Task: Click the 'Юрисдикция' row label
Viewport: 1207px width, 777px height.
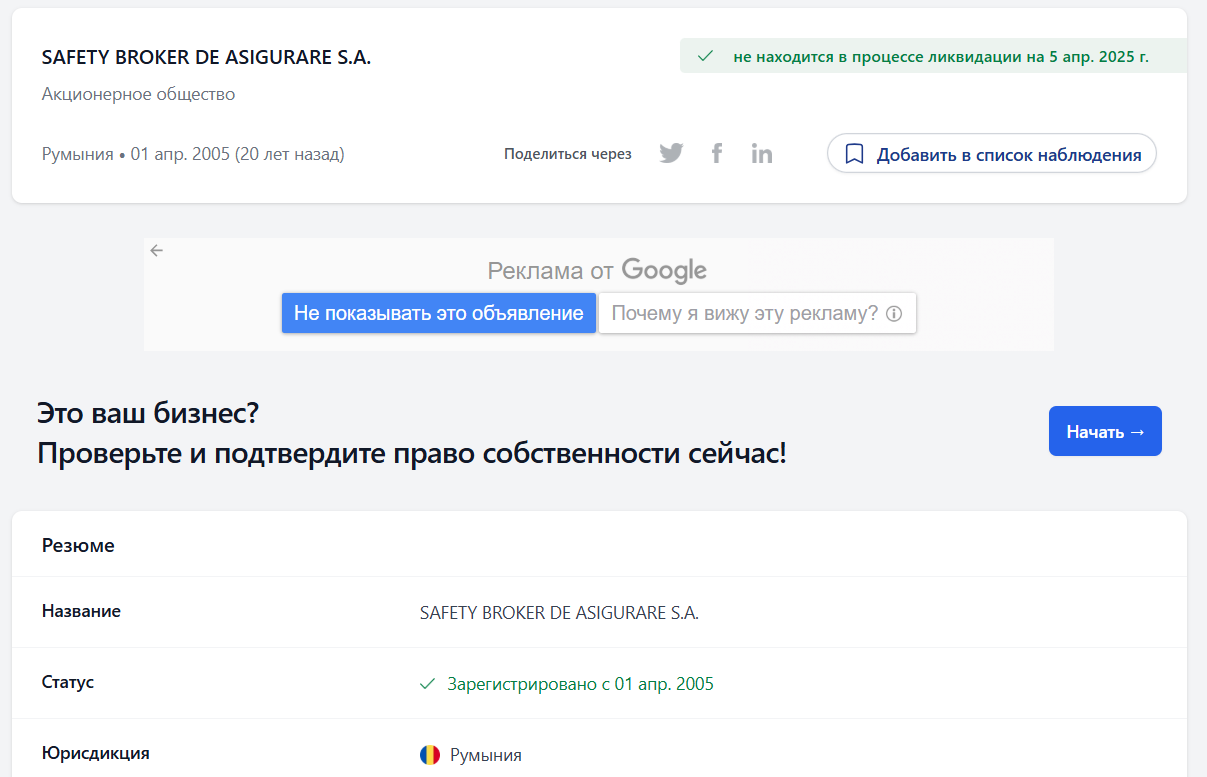Action: 96,753
